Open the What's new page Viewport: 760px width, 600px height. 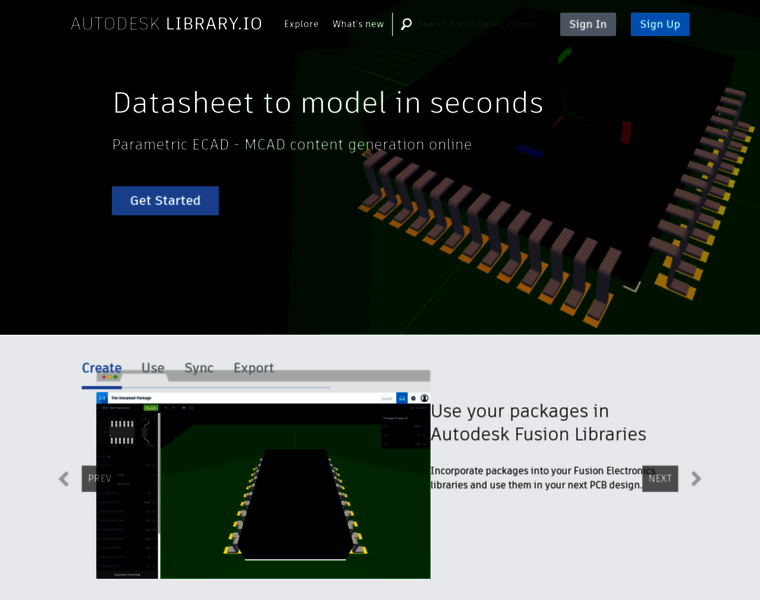click(358, 24)
